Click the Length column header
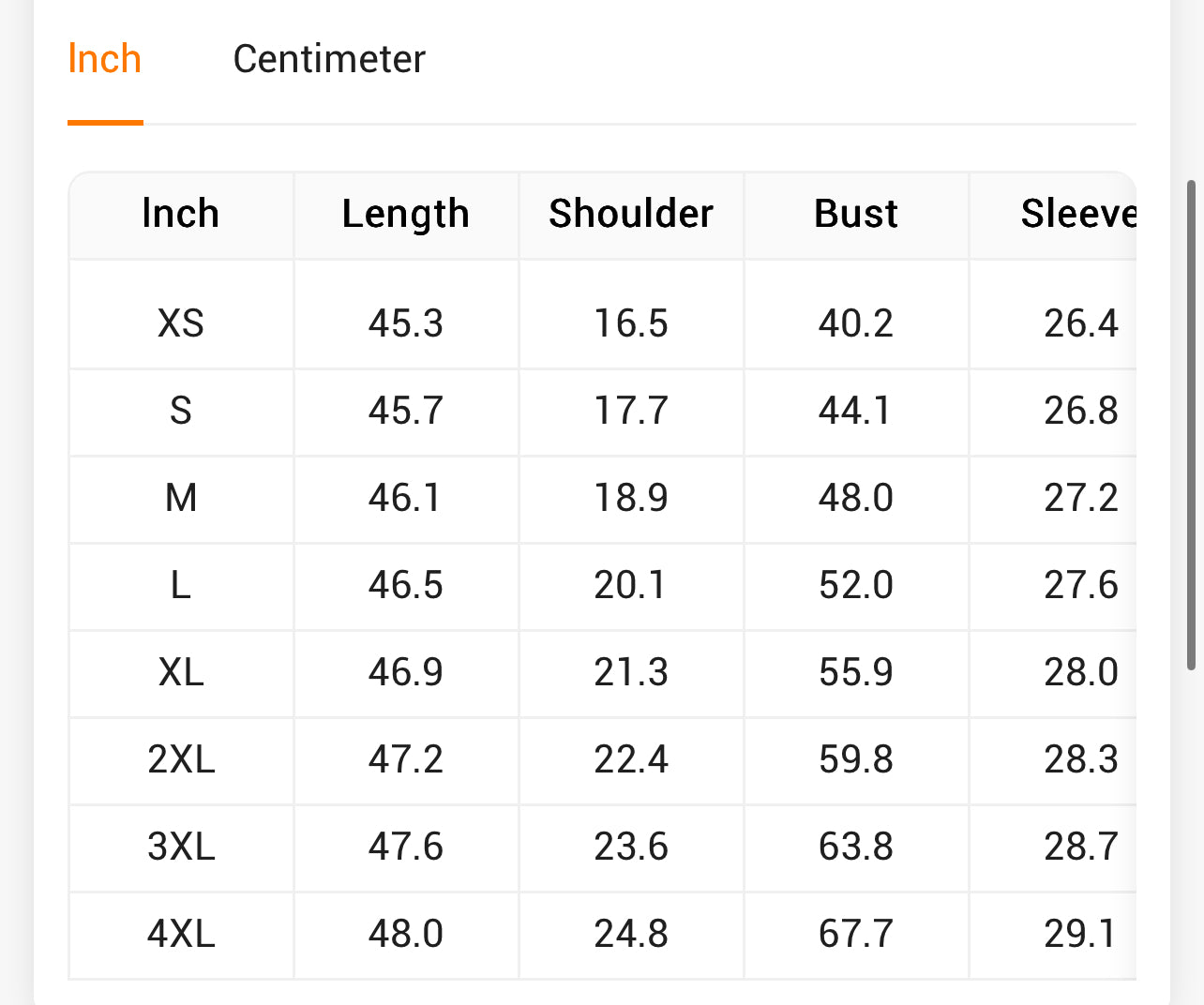The width and height of the screenshot is (1204, 1005). pyautogui.click(x=405, y=214)
